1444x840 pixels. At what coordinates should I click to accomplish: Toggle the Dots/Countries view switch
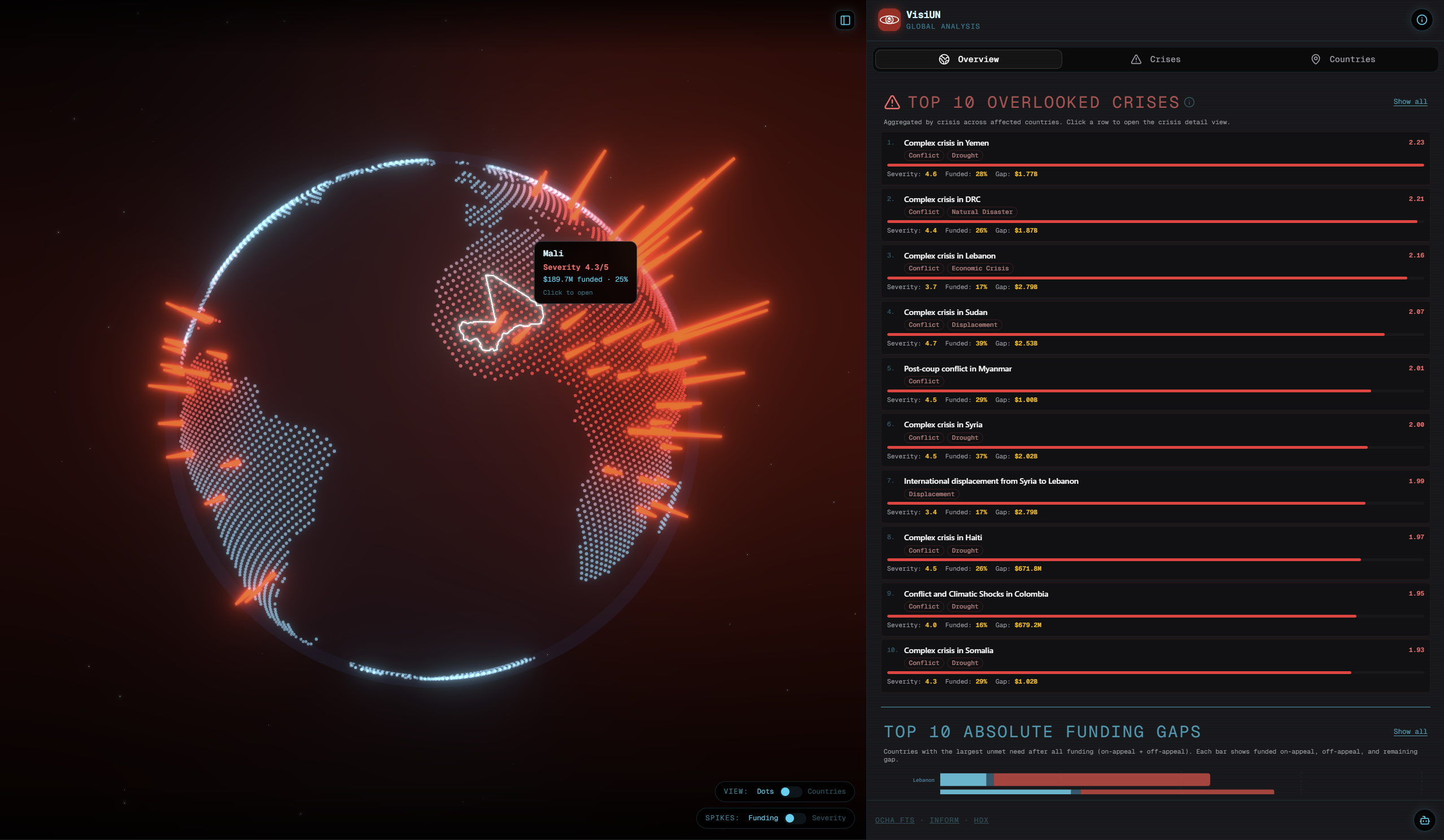(789, 791)
